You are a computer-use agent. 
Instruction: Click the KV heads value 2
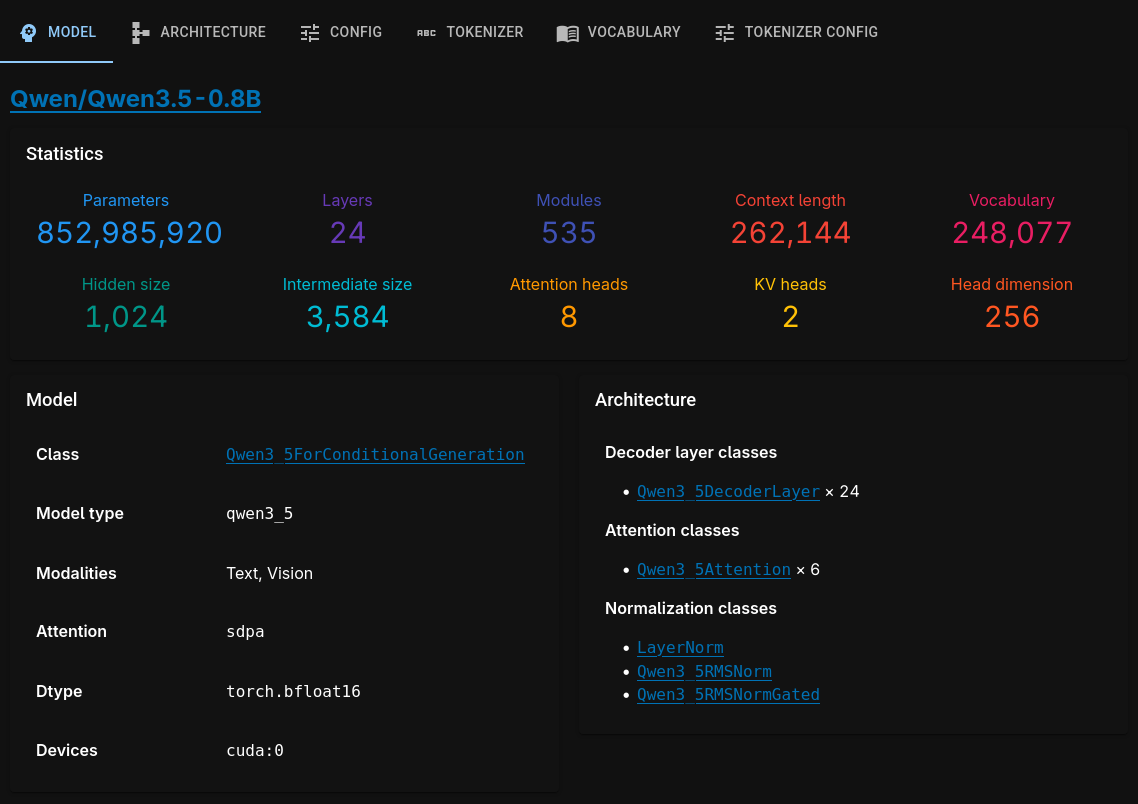[x=790, y=317]
